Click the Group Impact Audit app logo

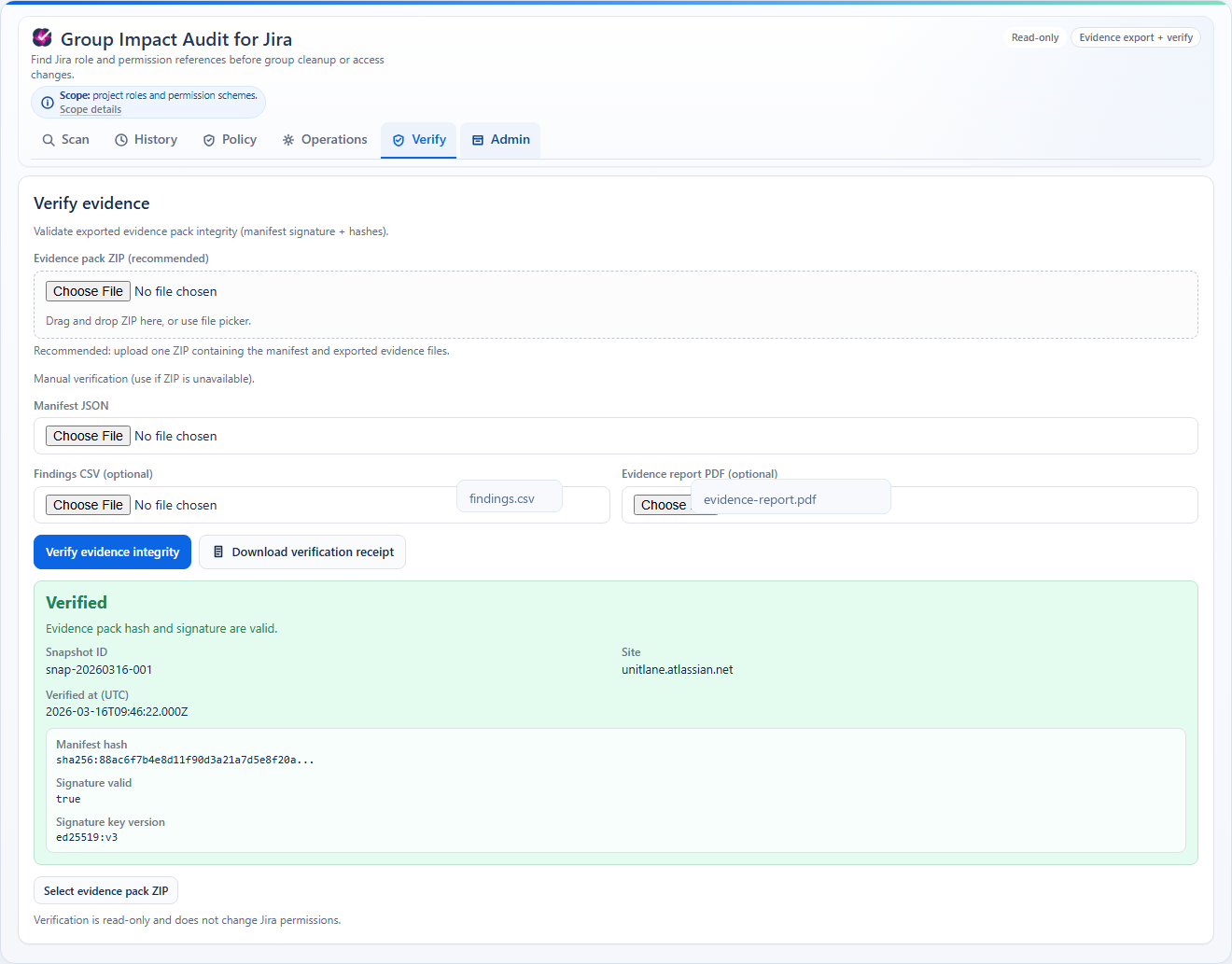pyautogui.click(x=42, y=37)
